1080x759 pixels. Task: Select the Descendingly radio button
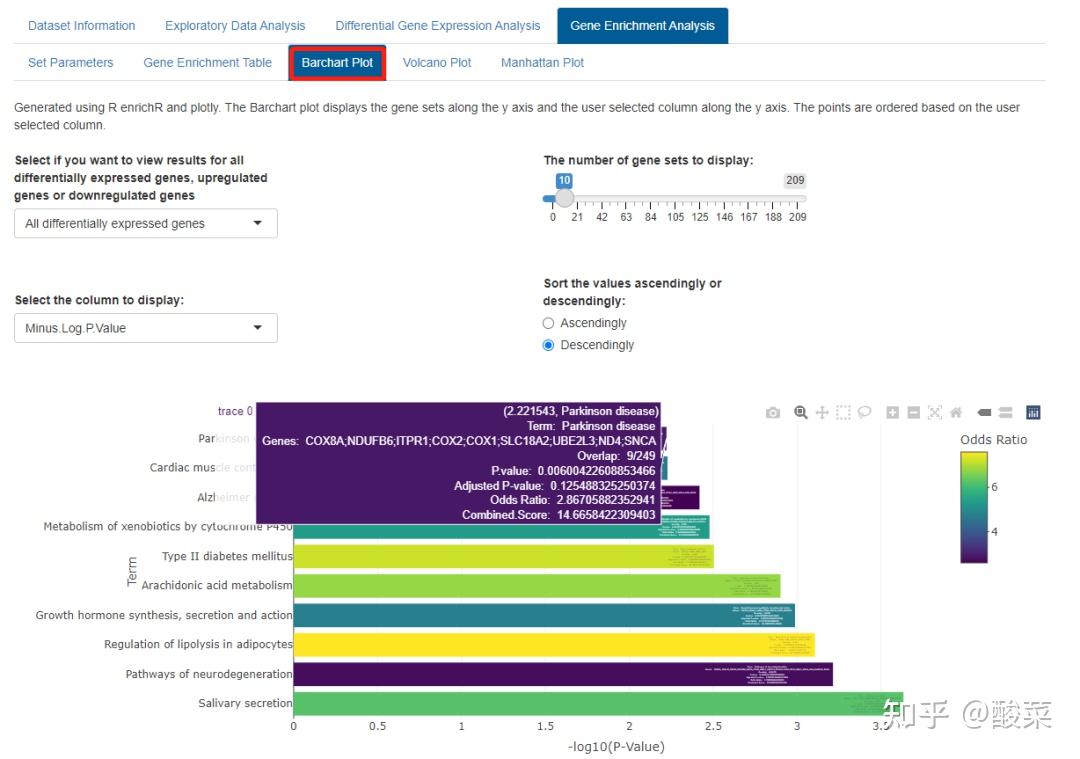(x=548, y=345)
